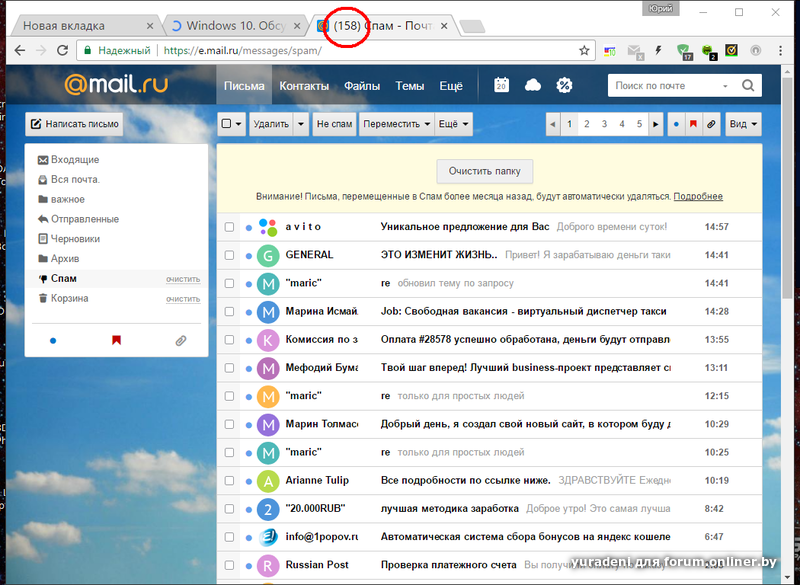Tick checkbox for Russian Post message
The width and height of the screenshot is (800, 585).
click(229, 565)
